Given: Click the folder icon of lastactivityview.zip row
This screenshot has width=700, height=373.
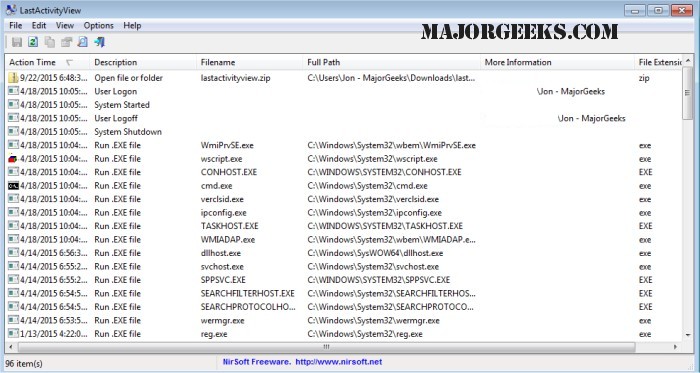Looking at the screenshot, I should [x=13, y=78].
